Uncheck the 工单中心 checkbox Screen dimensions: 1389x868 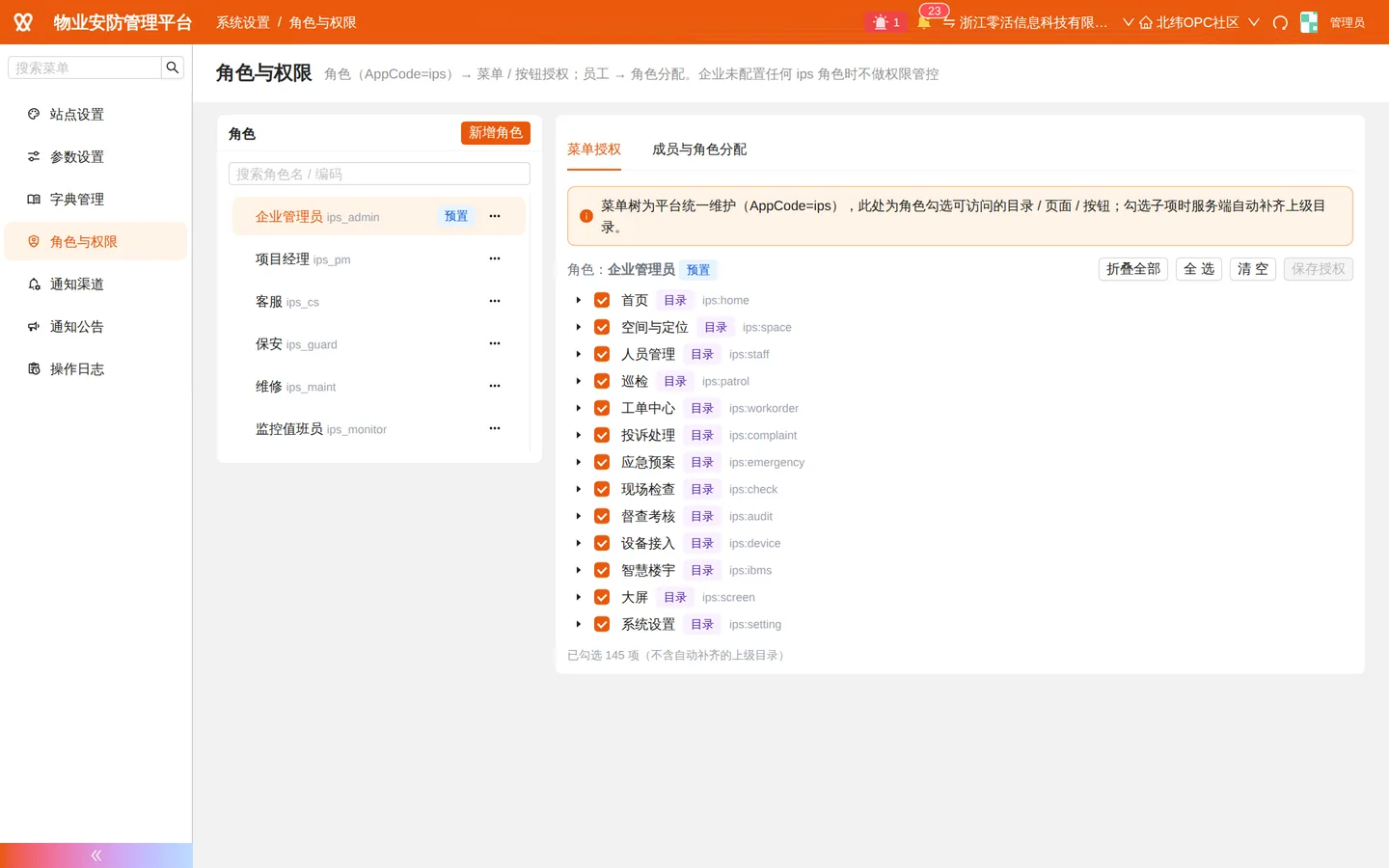coord(602,408)
